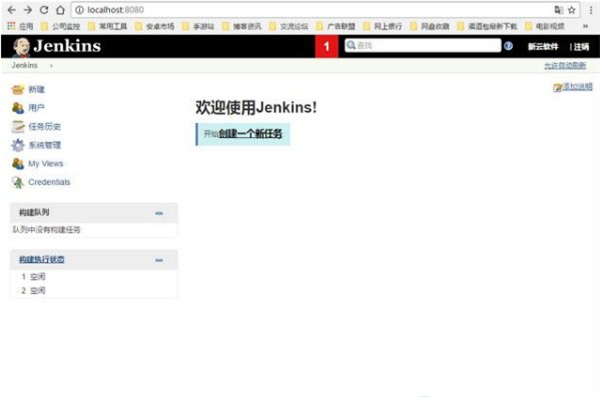Image resolution: width=600 pixels, height=397 pixels.
Task: Expand the Jenkins breadcrumb arrow
Action: pos(51,66)
